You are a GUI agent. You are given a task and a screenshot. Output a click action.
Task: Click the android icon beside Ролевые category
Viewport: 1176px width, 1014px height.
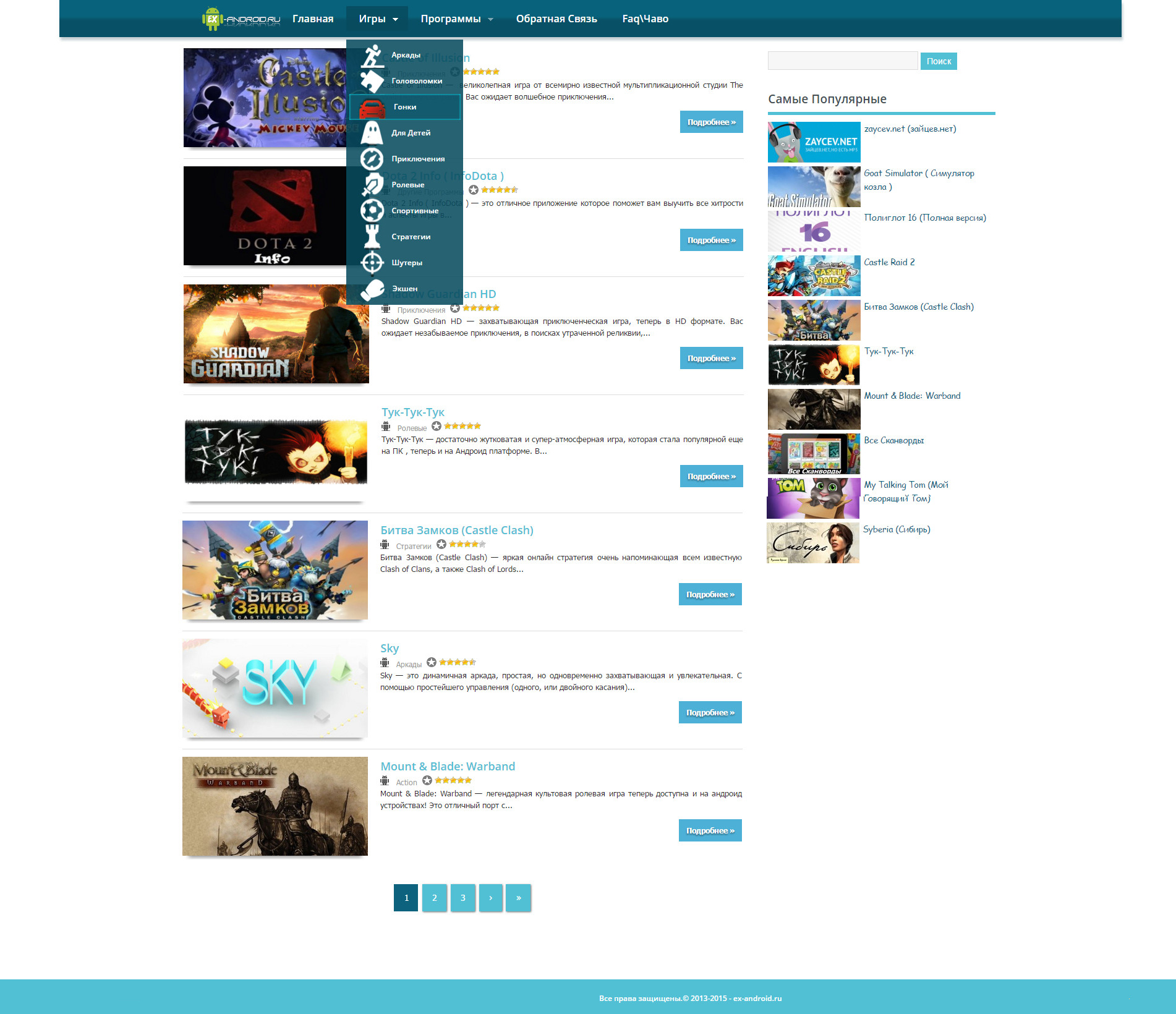tap(386, 427)
